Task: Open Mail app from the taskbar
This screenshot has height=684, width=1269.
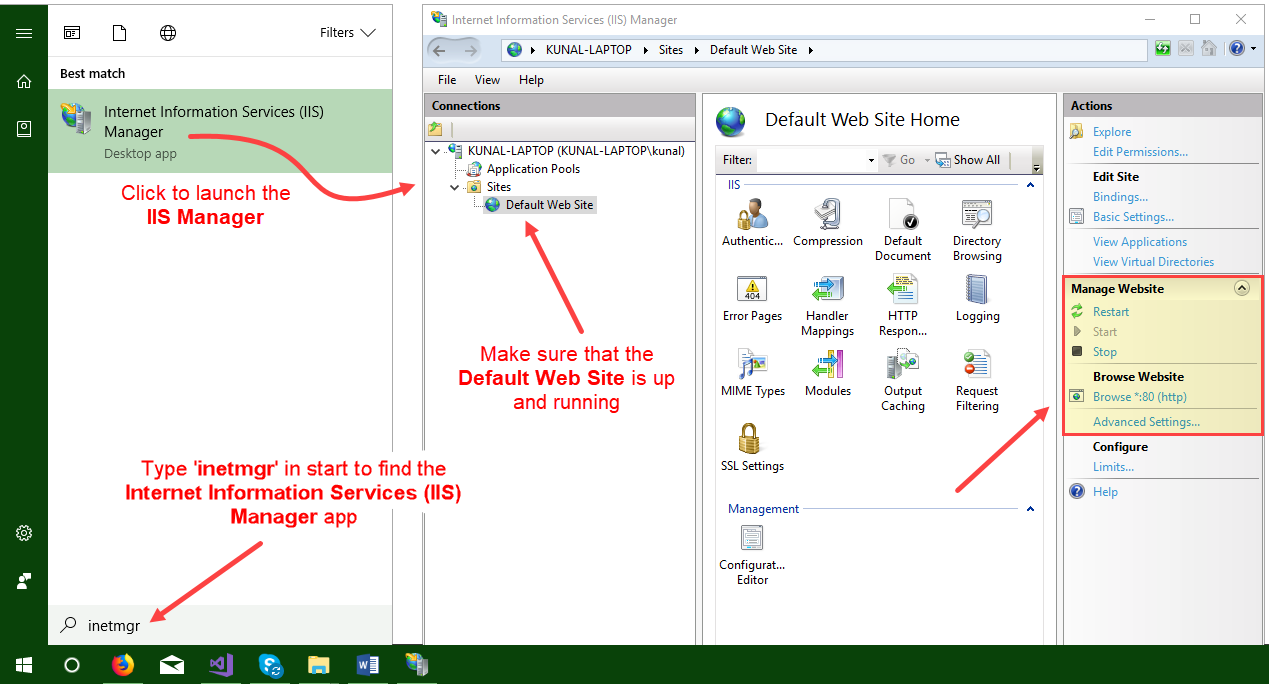Action: [171, 664]
